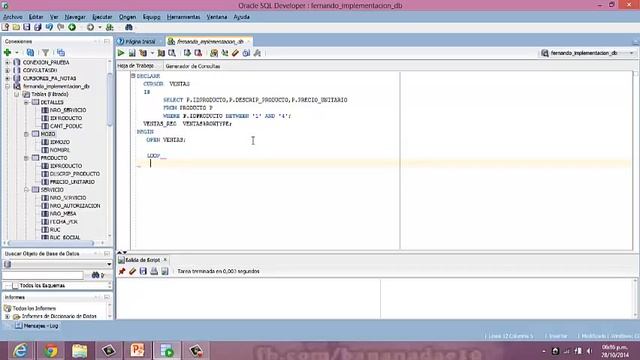Pin the script output with red pin
Screen dimensions: 640x360
[x=122, y=271]
